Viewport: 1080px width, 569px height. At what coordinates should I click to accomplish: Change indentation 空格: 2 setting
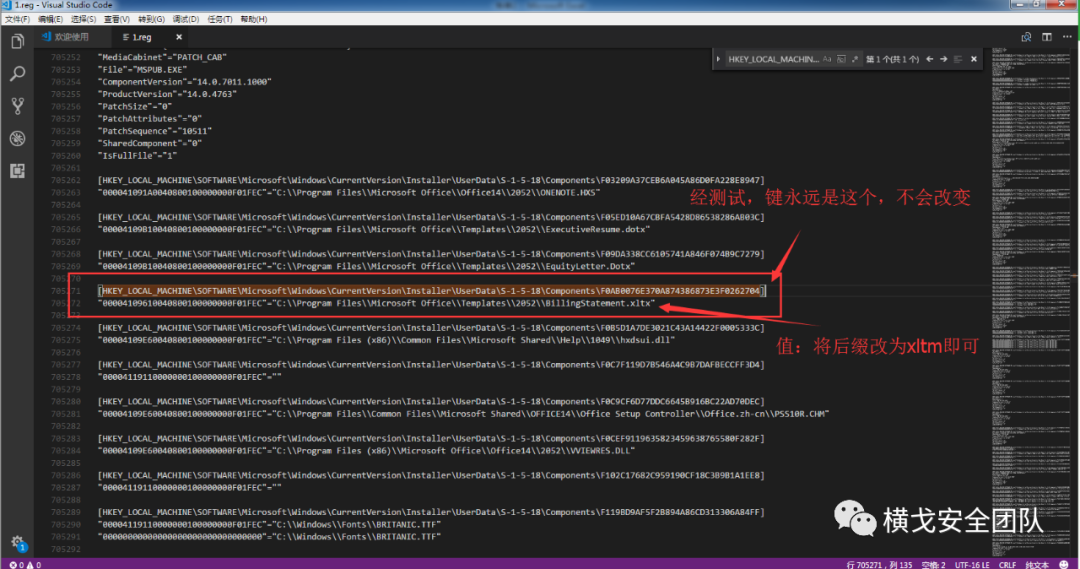pos(933,564)
